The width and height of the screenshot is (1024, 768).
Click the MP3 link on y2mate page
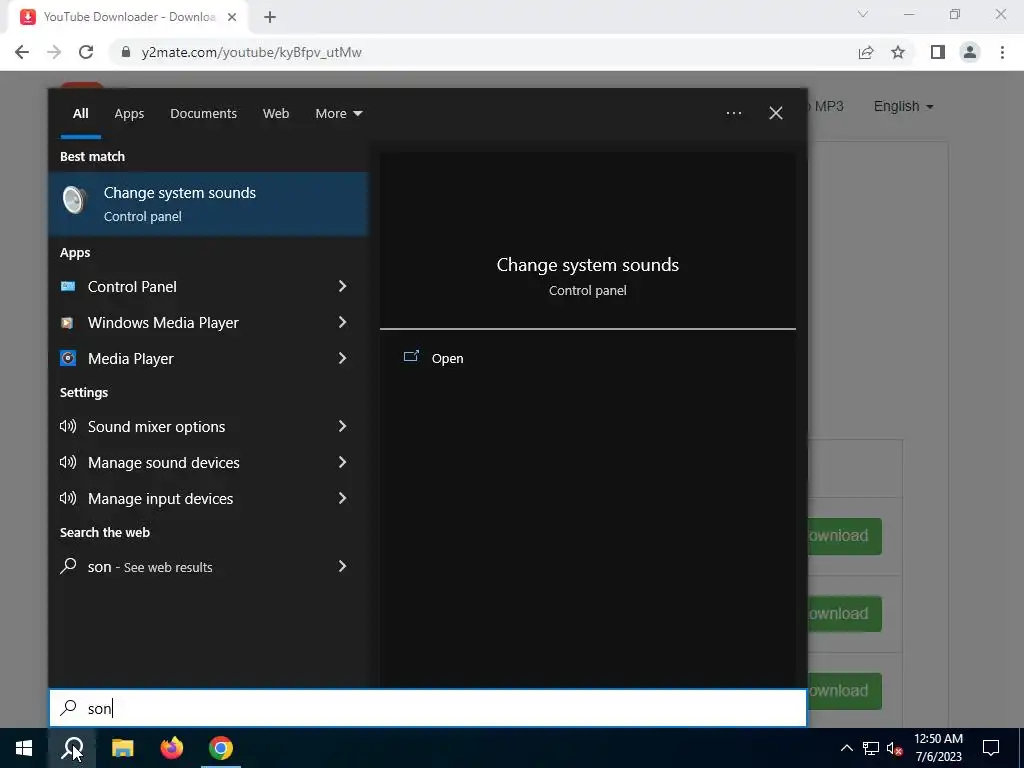tap(828, 106)
